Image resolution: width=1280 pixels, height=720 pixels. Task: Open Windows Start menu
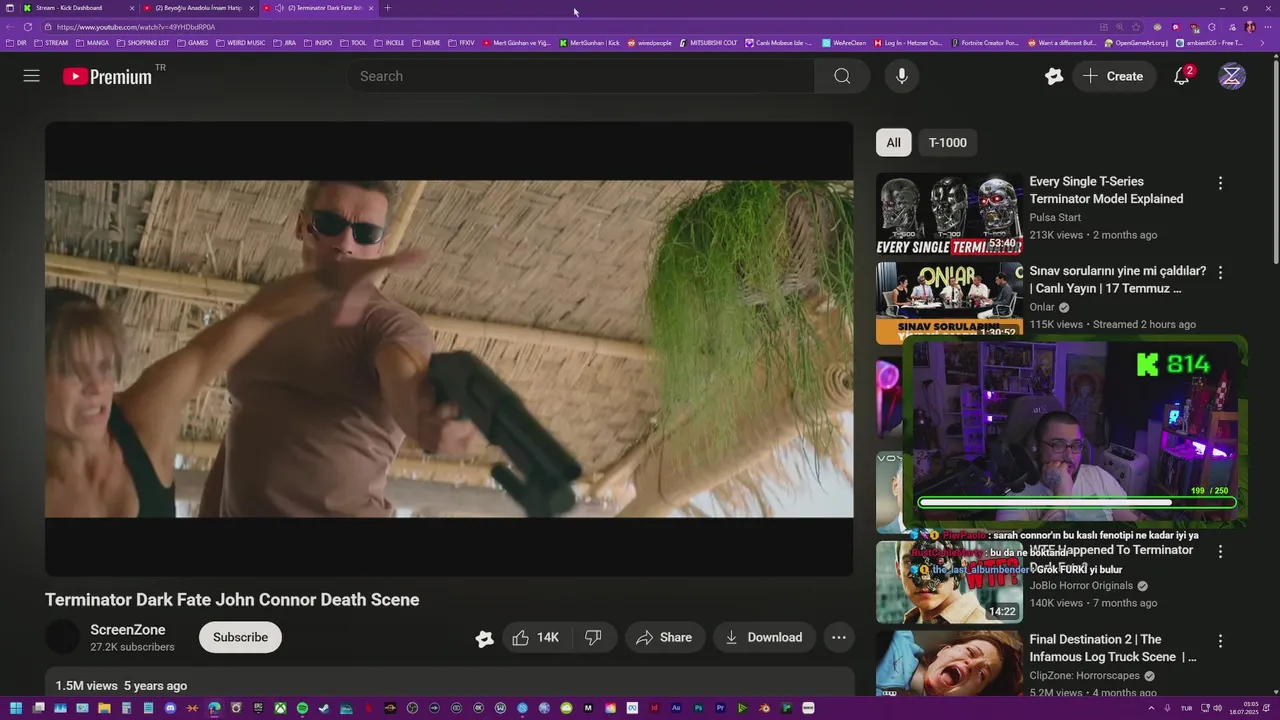pos(16,708)
